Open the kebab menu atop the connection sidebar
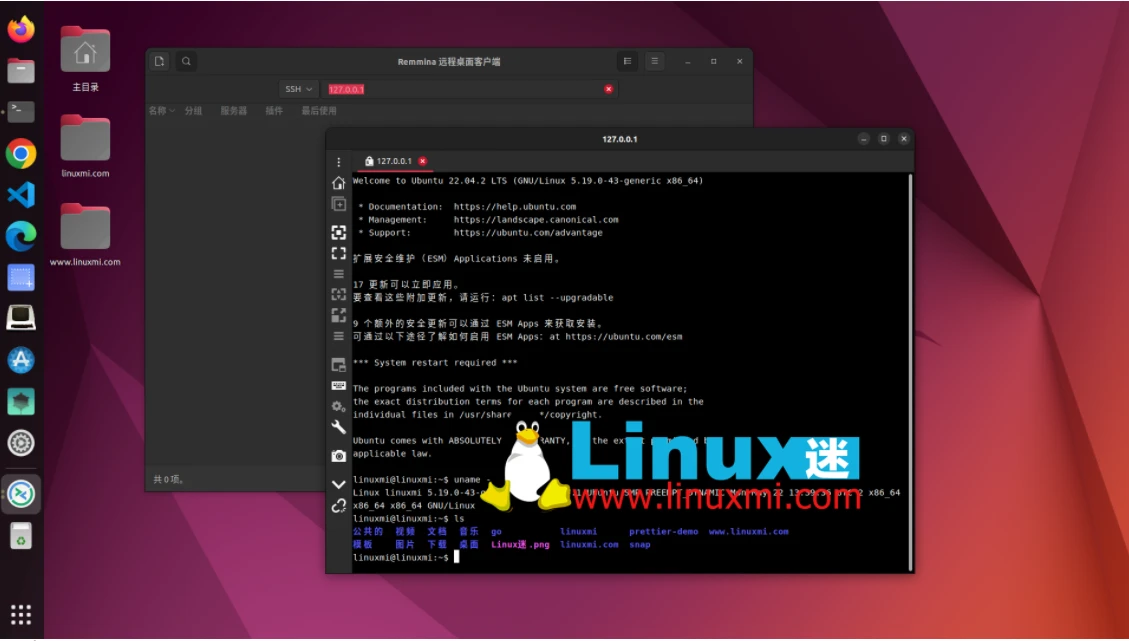Screen dimensions: 1129x641 (x=338, y=162)
